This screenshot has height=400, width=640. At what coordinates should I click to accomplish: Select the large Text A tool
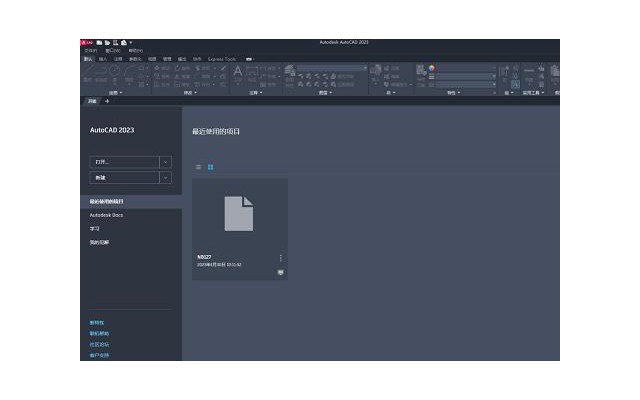[x=238, y=73]
